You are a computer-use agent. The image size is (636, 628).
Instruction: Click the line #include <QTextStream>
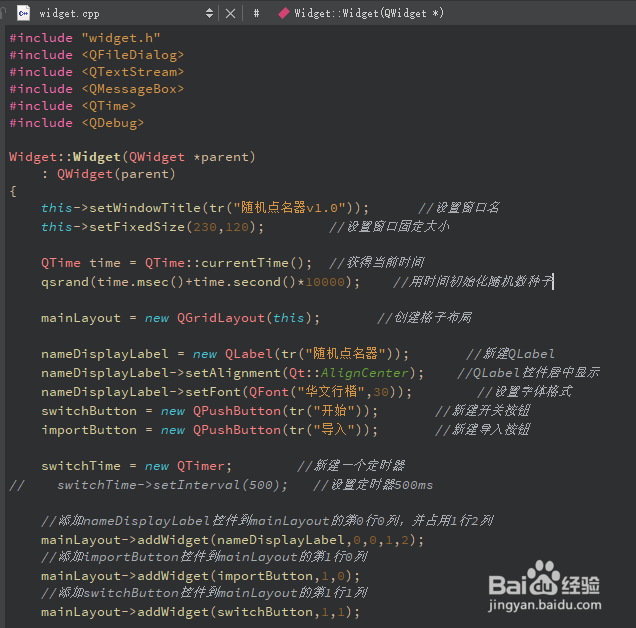click(97, 72)
